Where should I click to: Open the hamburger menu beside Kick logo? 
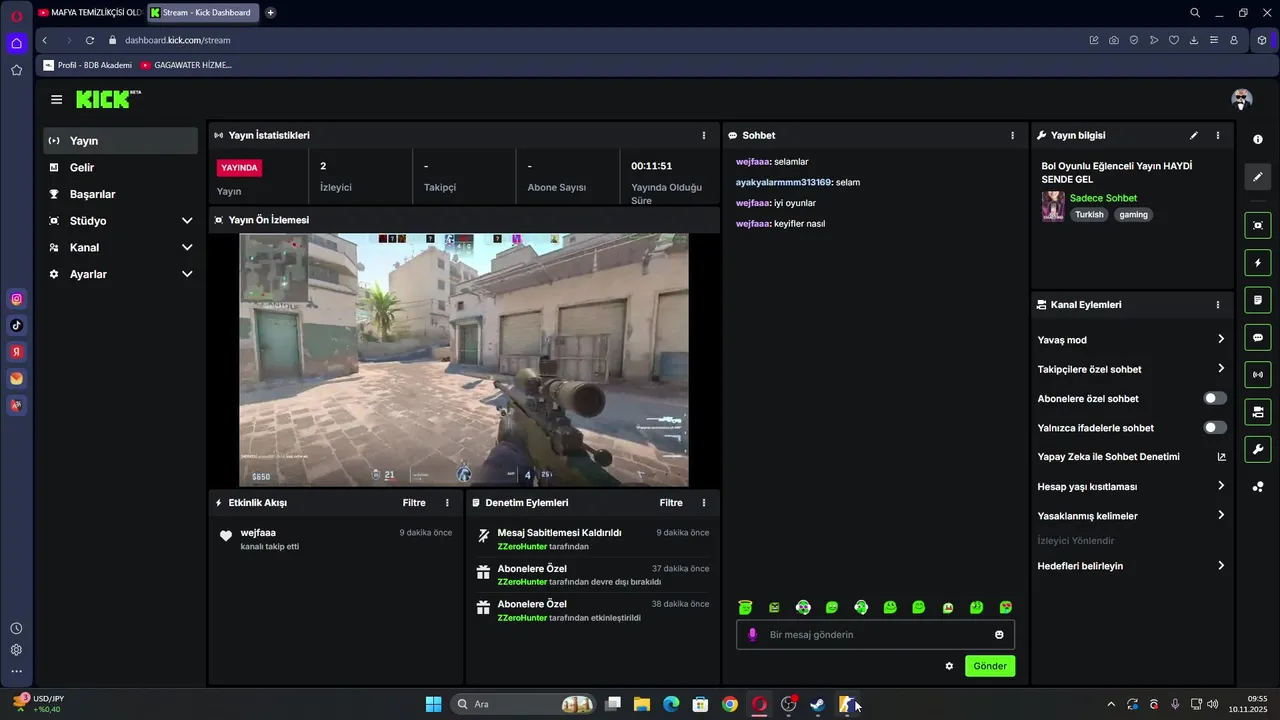[x=56, y=99]
